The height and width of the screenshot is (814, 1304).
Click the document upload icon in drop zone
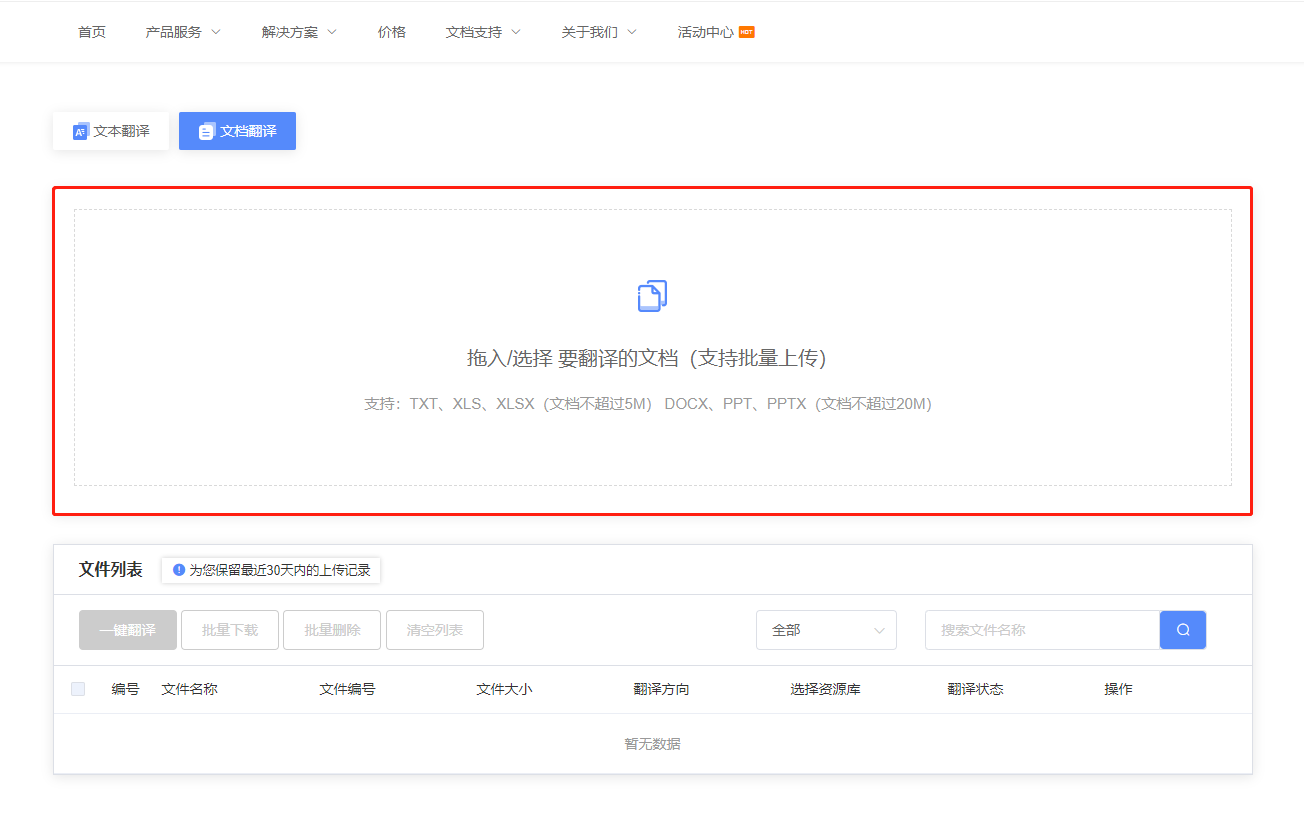click(x=652, y=296)
